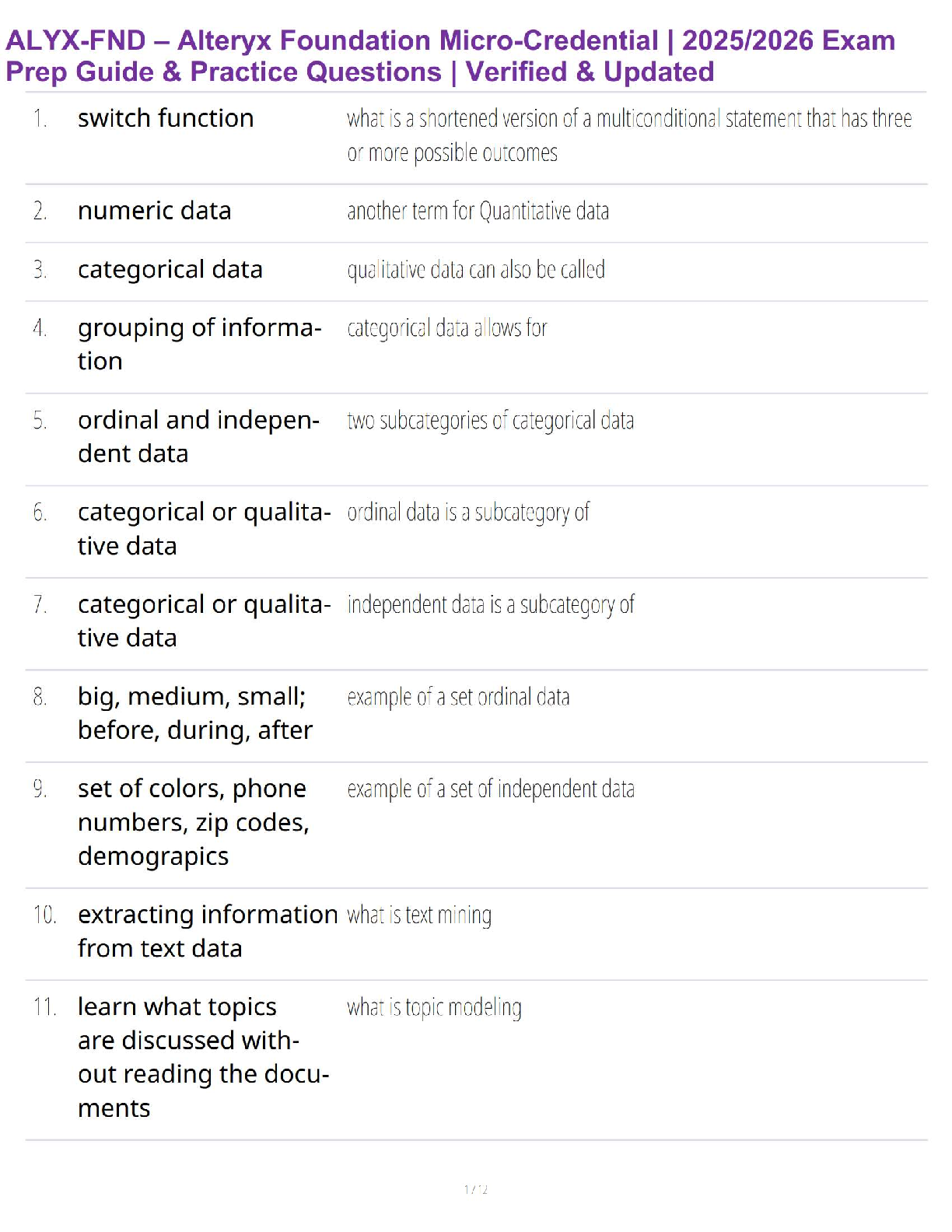This screenshot has width=952, height=1232.
Task: Select the term "switch function"
Action: 166,118
